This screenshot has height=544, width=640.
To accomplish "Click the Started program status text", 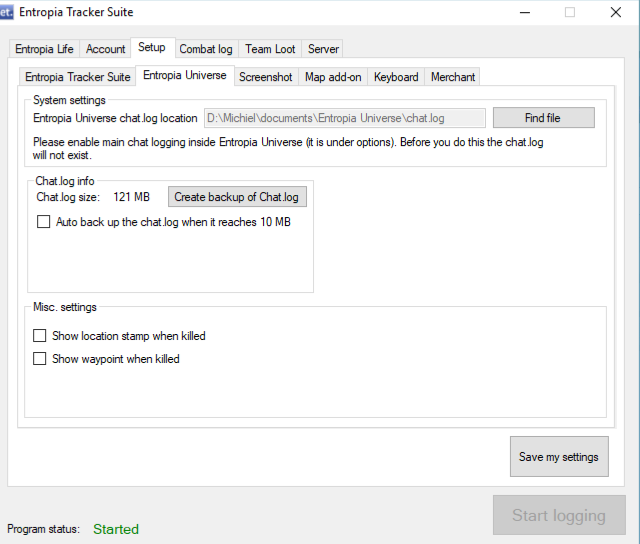I will pos(116,529).
